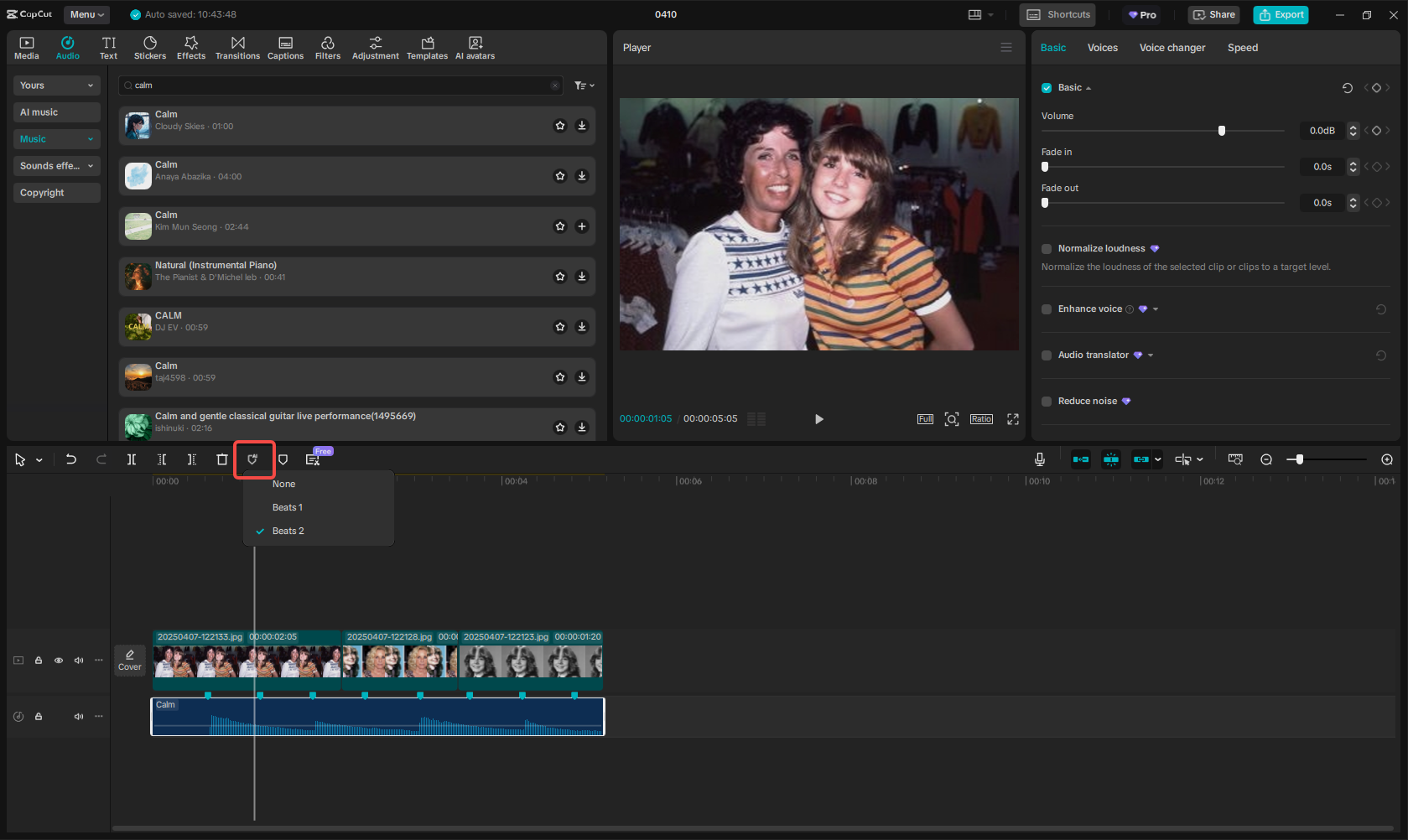Enable Normalize loudness checkbox
Screen dimensions: 1408x840
(1047, 249)
